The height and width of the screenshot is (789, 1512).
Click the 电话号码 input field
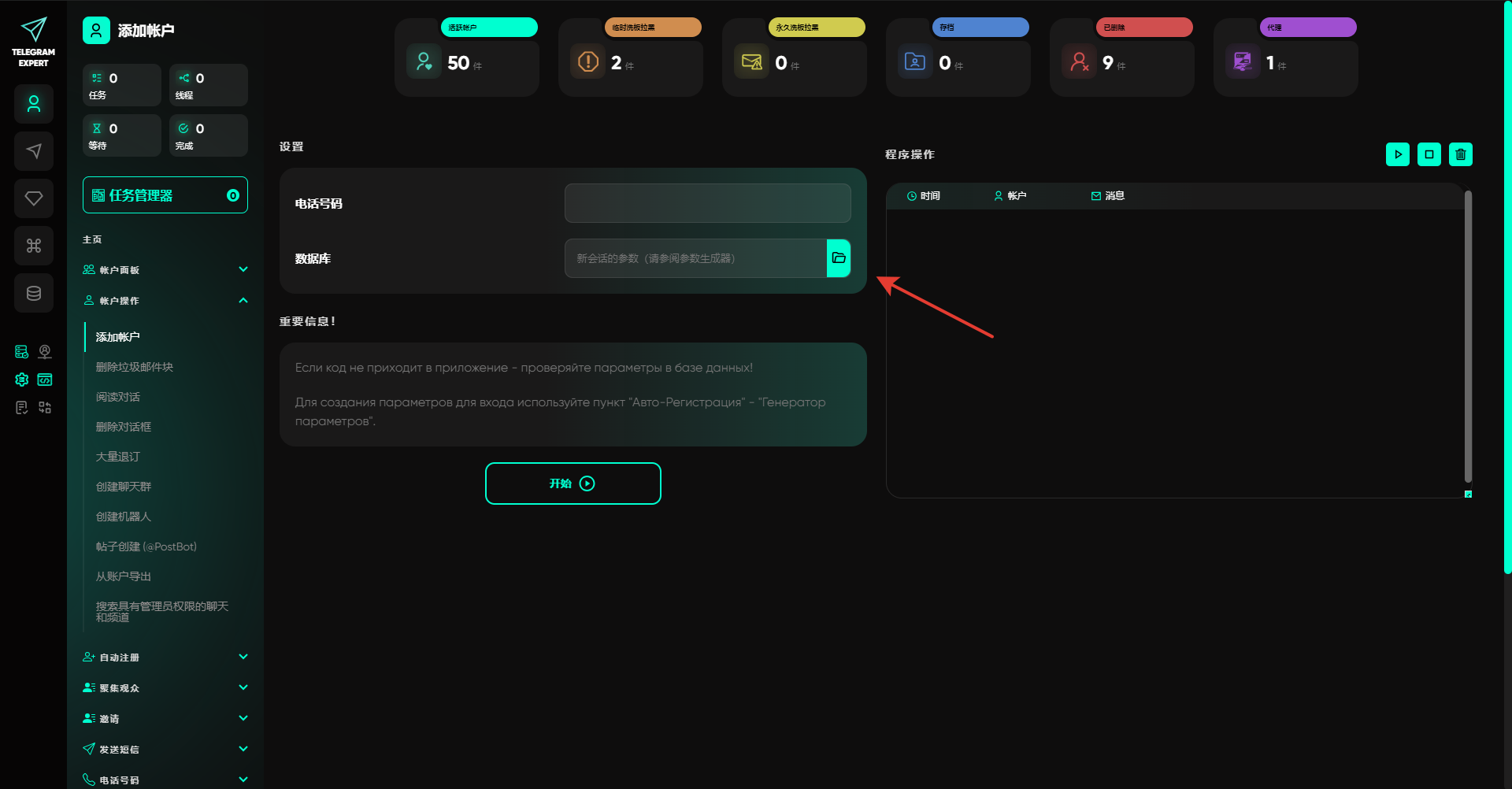(707, 203)
